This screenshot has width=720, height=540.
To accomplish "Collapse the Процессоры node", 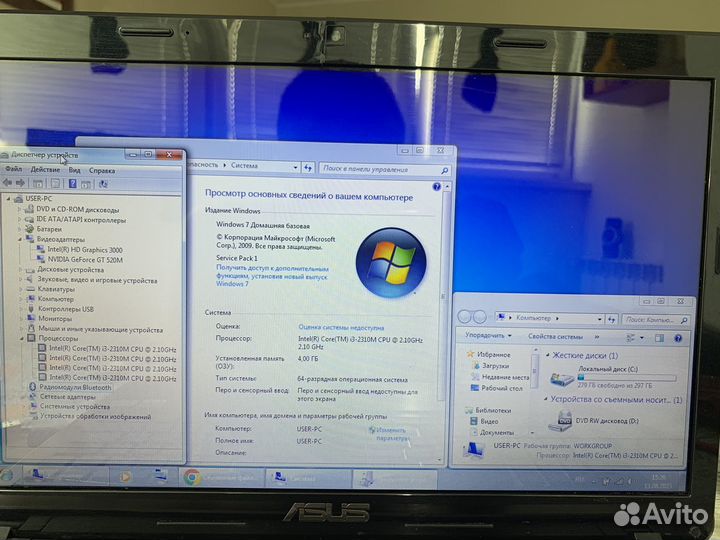I will coord(22,338).
